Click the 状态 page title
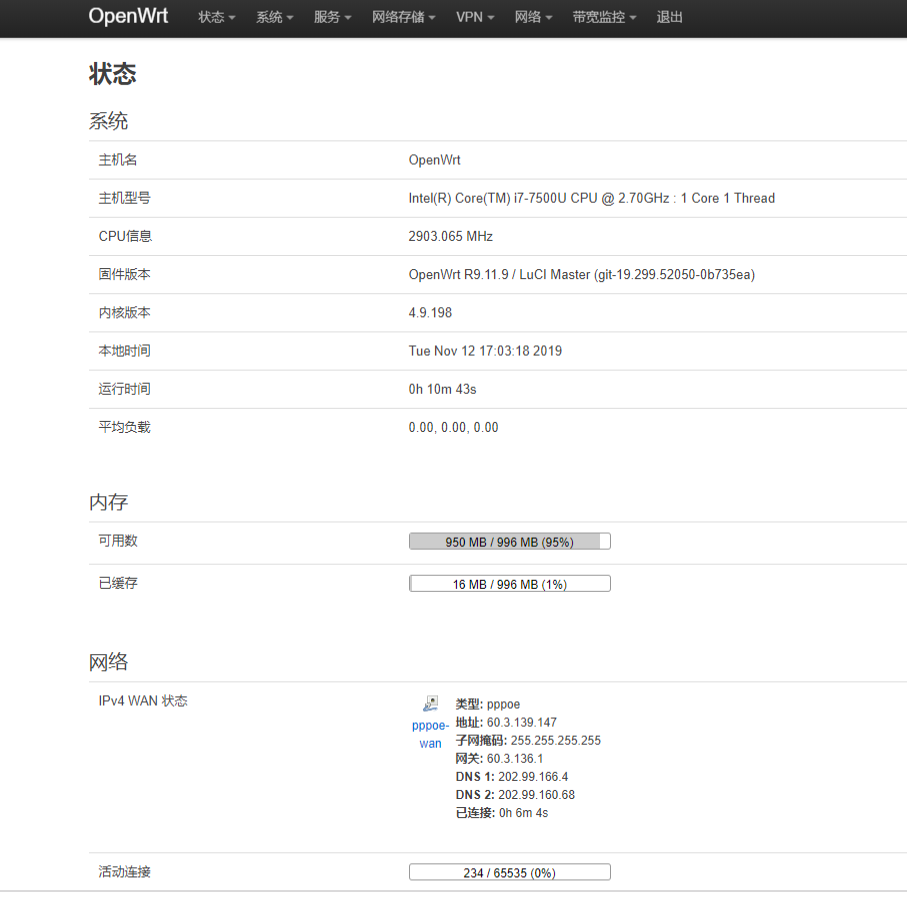Image resolution: width=907 pixels, height=912 pixels. tap(112, 74)
